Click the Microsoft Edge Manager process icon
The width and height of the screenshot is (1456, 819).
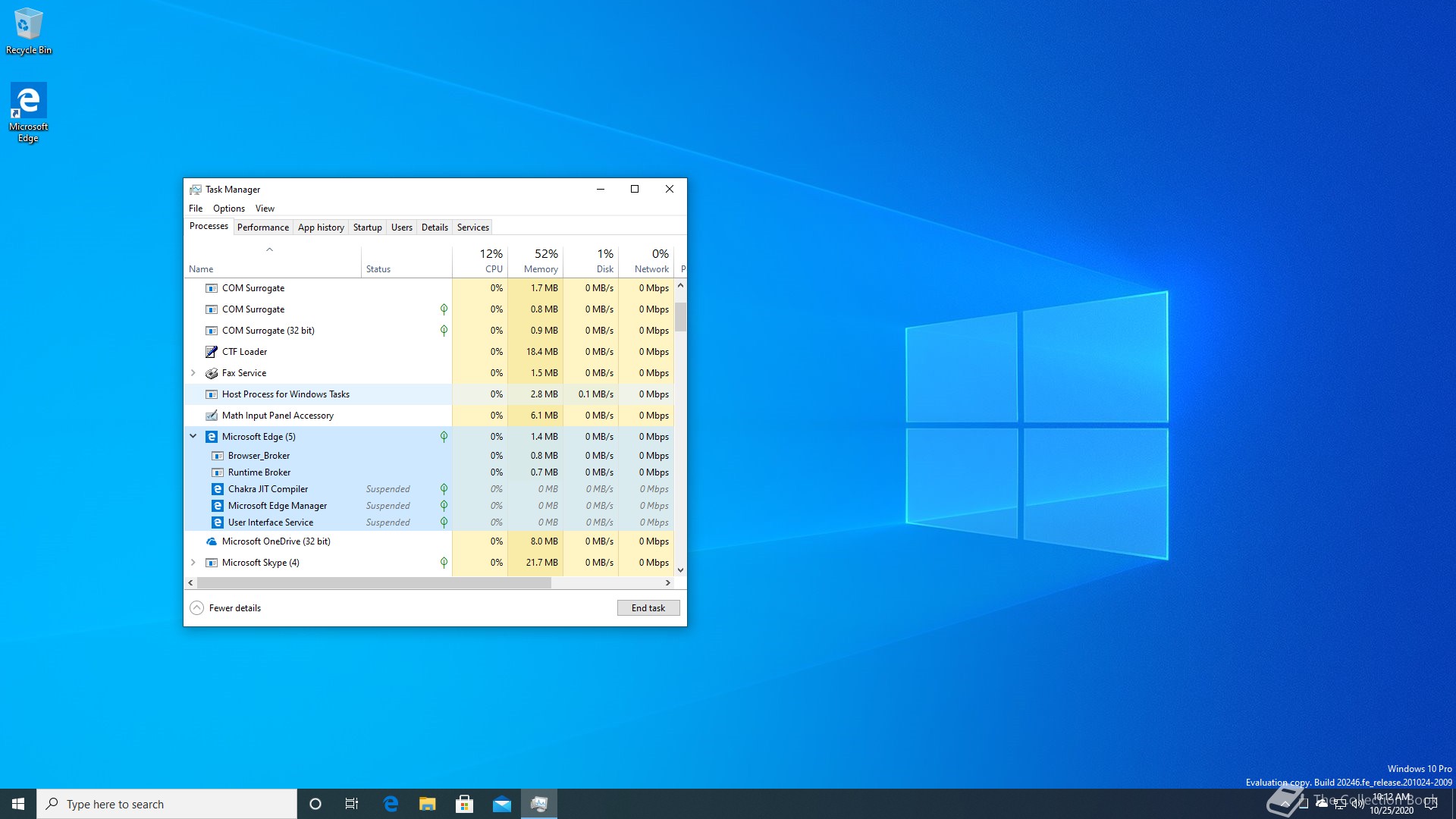pyautogui.click(x=218, y=506)
